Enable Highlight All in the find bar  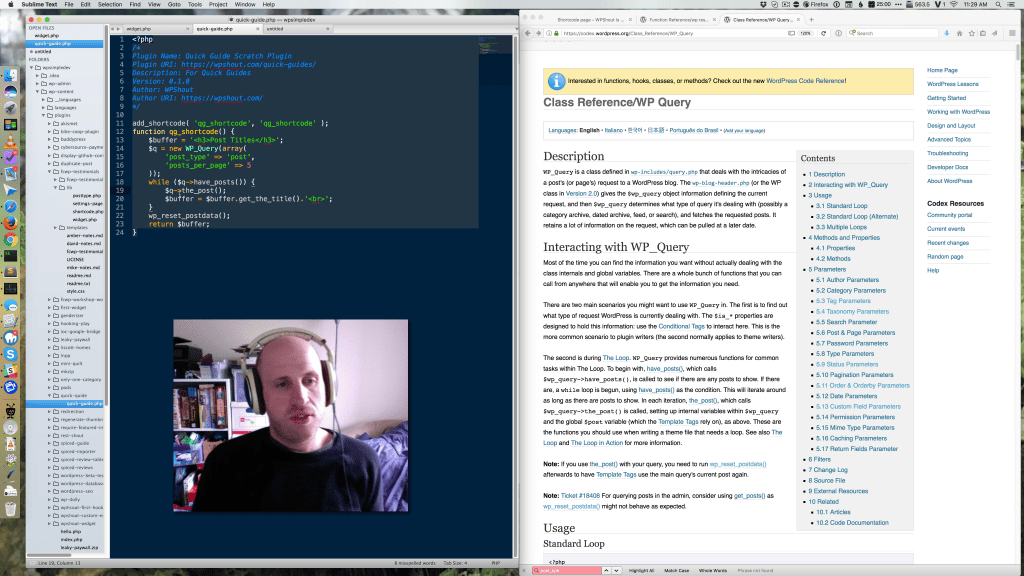coord(639,570)
